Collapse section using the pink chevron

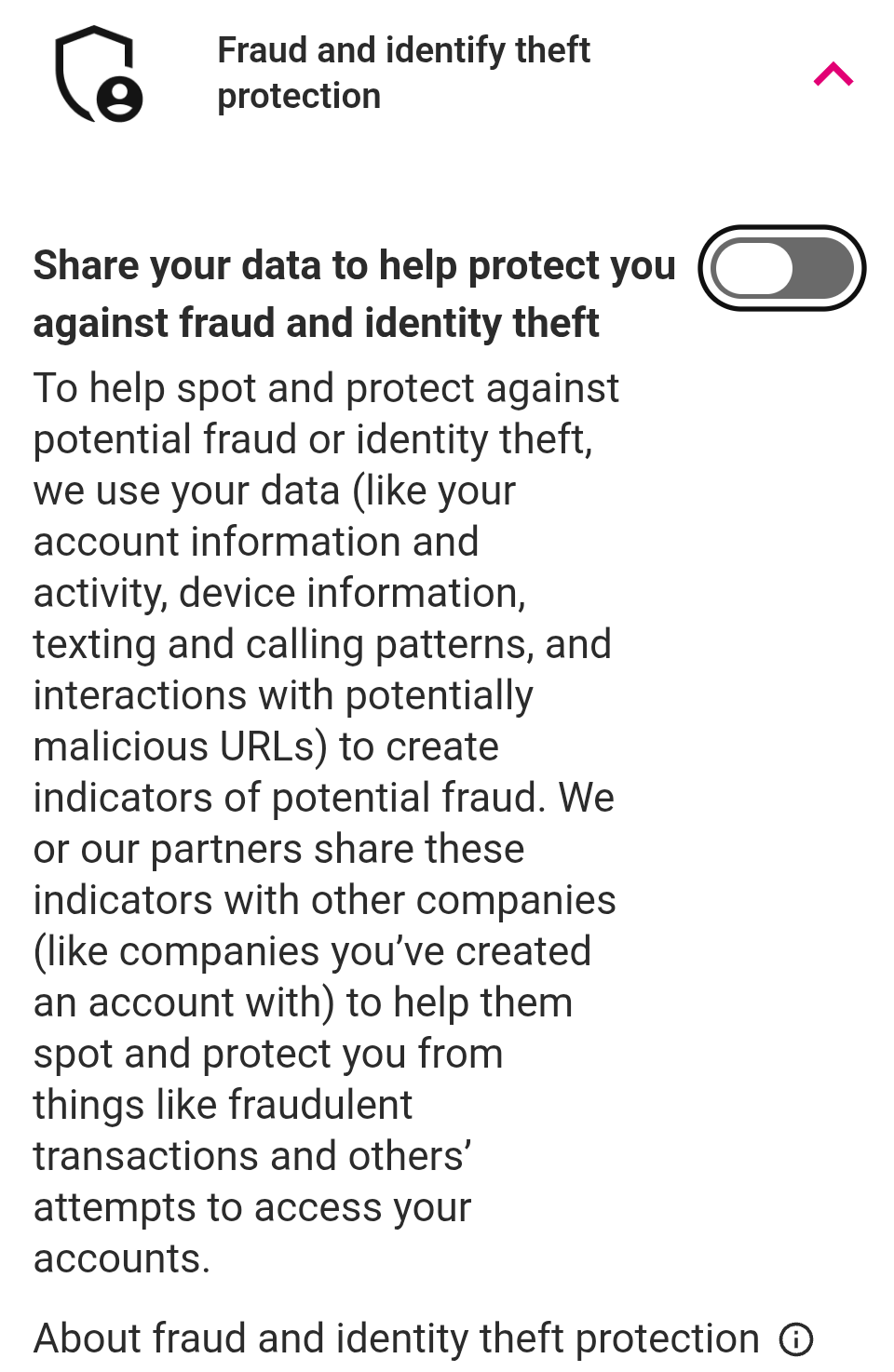click(x=833, y=74)
